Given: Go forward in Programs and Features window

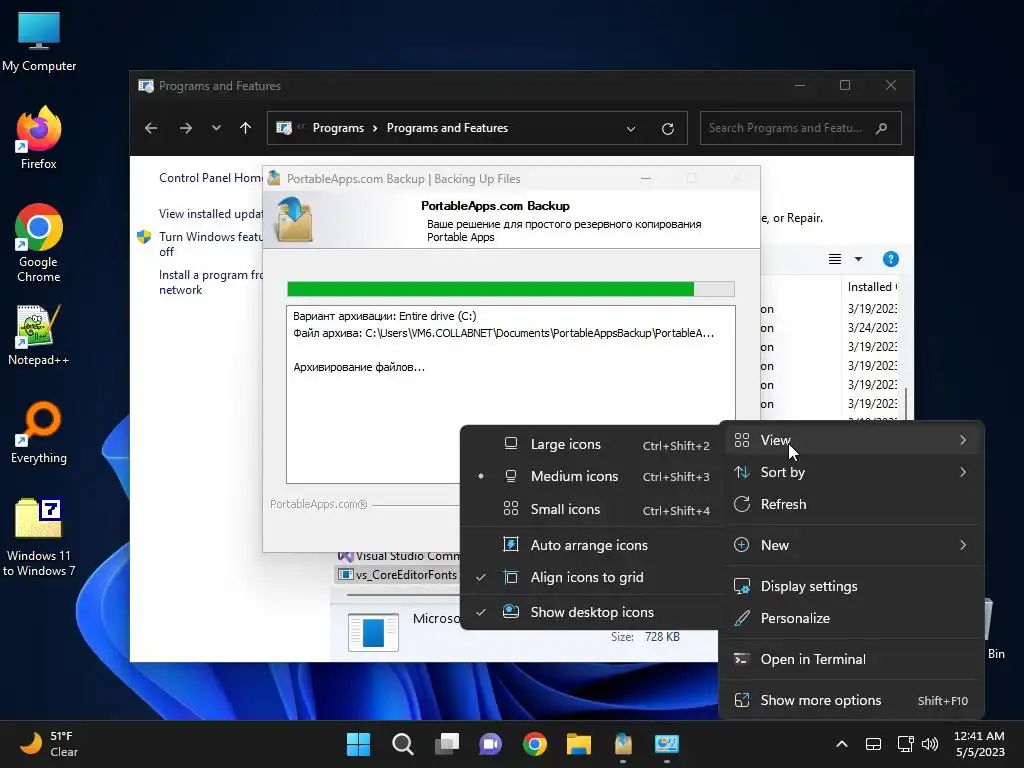Looking at the screenshot, I should click(185, 128).
